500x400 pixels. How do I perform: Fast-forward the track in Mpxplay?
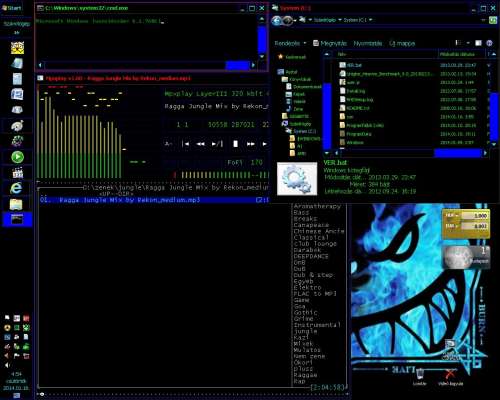point(251,144)
